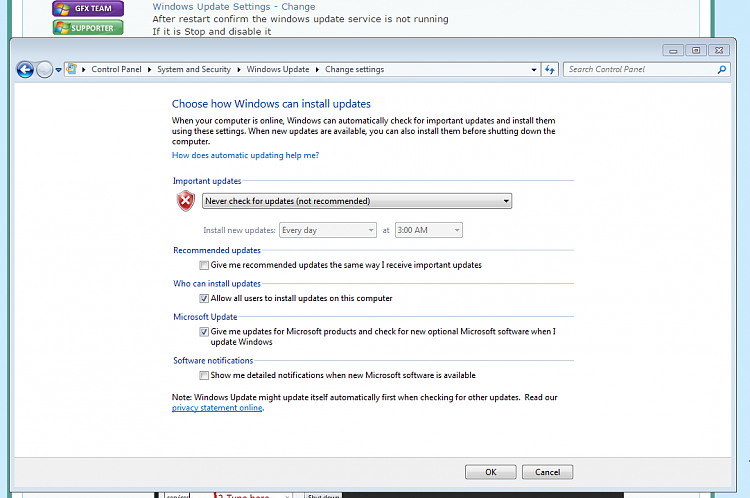Click the SUPPORTER badge
The image size is (750, 498).
[88, 28]
